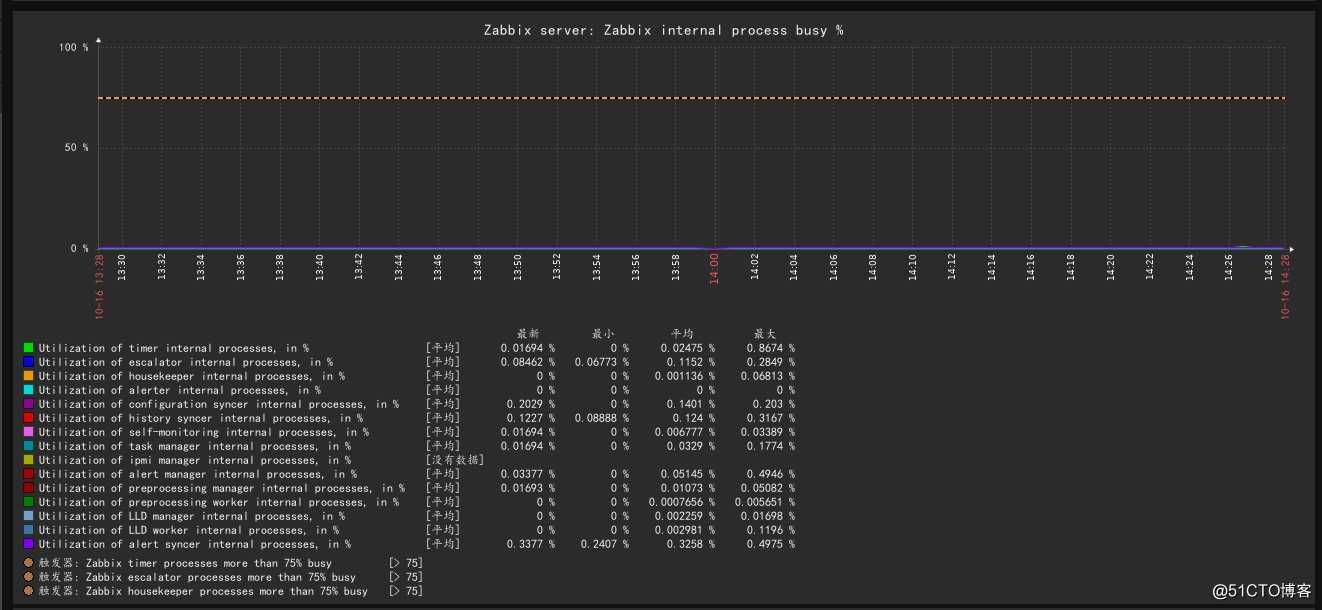Click 'Utilization of LLD manager' legend text
The image size is (1322, 610).
pos(192,516)
